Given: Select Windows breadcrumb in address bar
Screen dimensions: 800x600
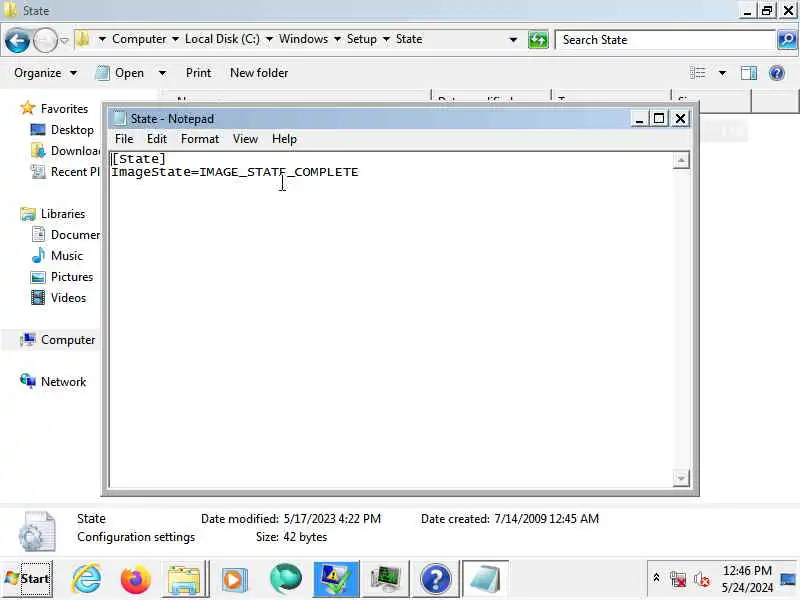Looking at the screenshot, I should [x=303, y=39].
